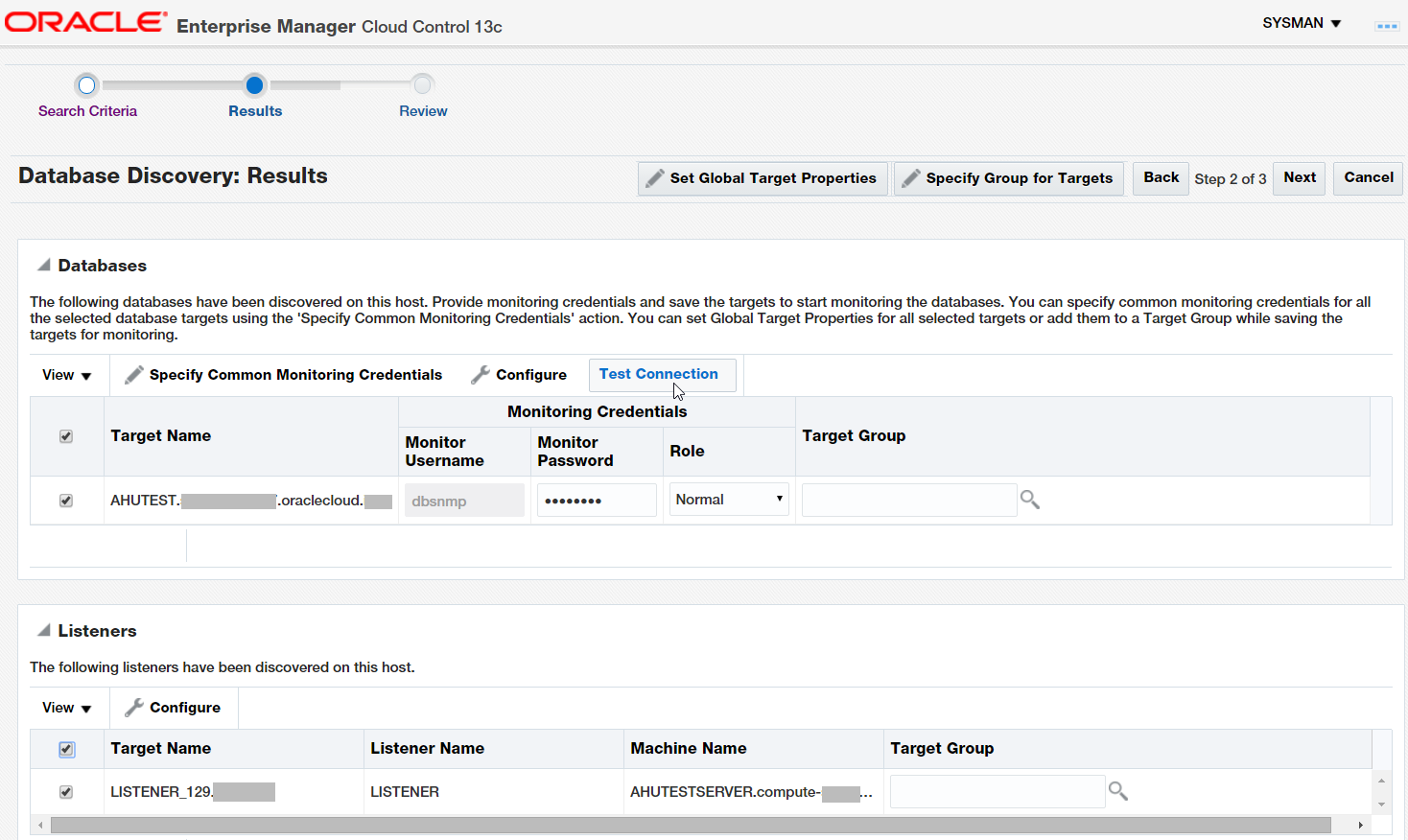1408x840 pixels.
Task: Click the Results step circle
Action: (x=254, y=85)
